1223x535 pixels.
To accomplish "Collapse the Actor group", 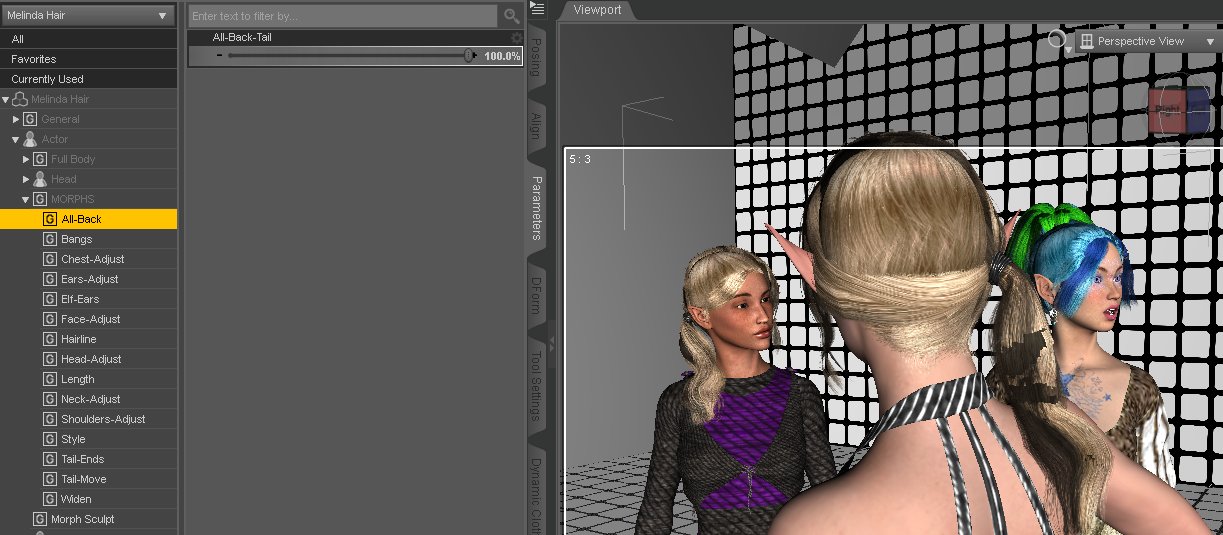I will (16, 139).
